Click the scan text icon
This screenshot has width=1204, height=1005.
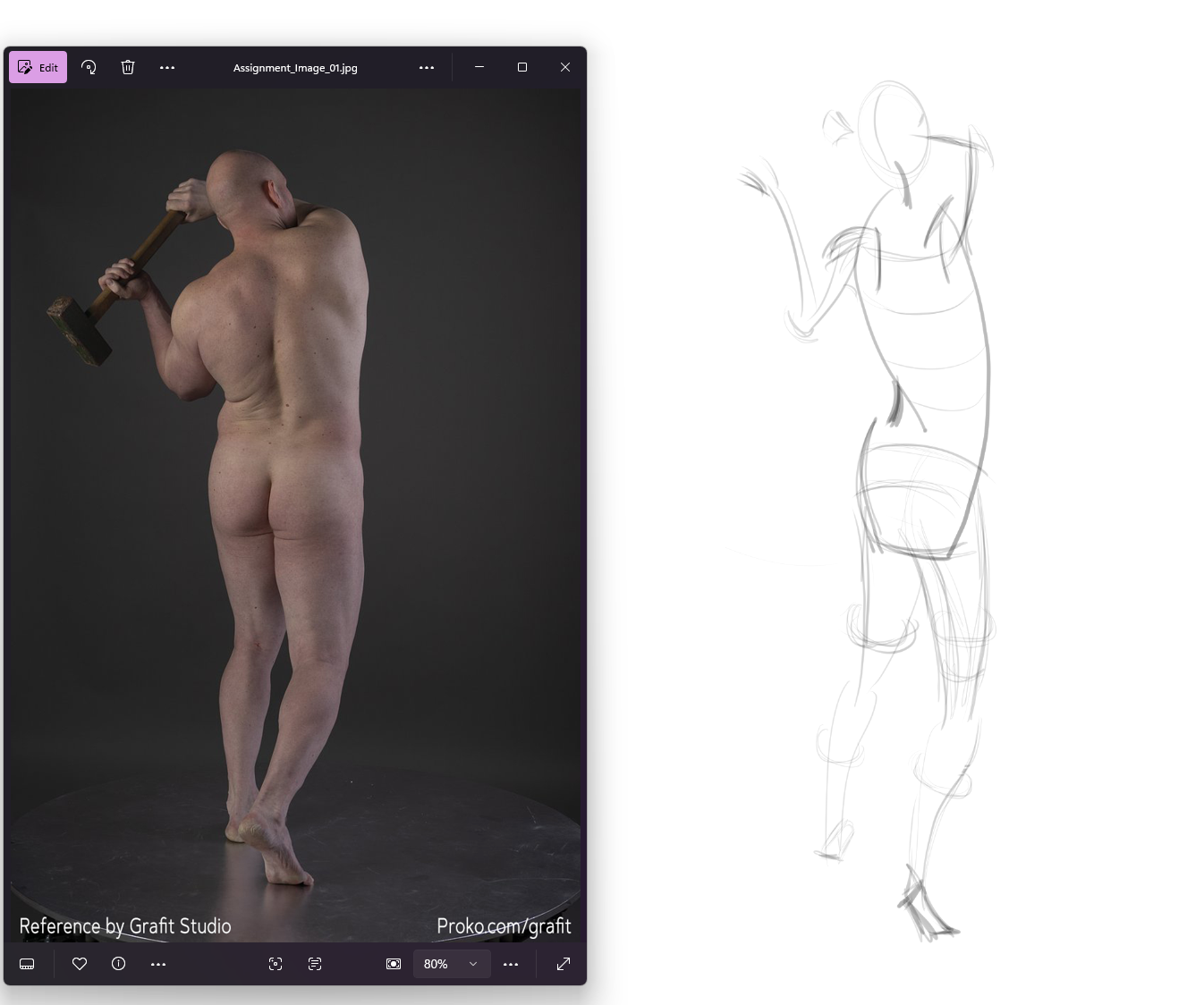point(315,964)
